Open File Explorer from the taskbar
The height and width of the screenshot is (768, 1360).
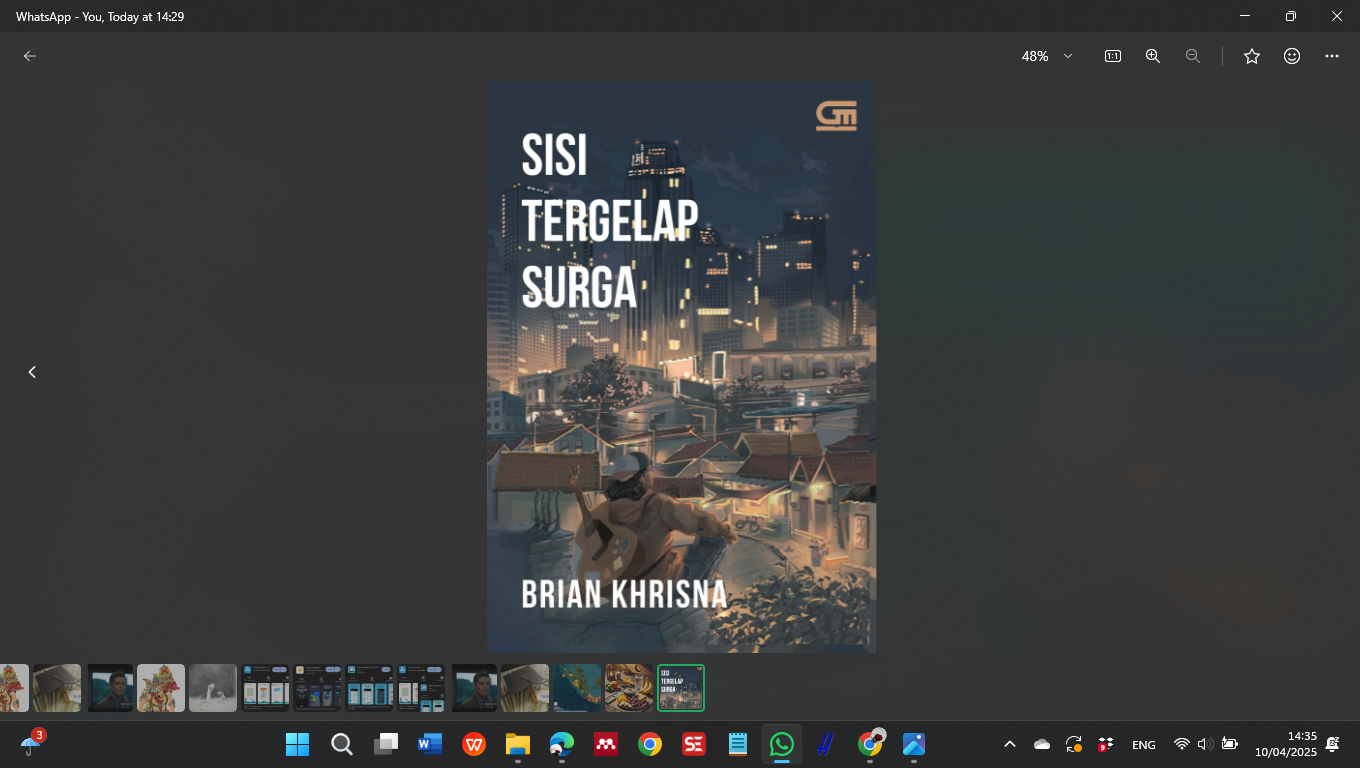(x=517, y=744)
